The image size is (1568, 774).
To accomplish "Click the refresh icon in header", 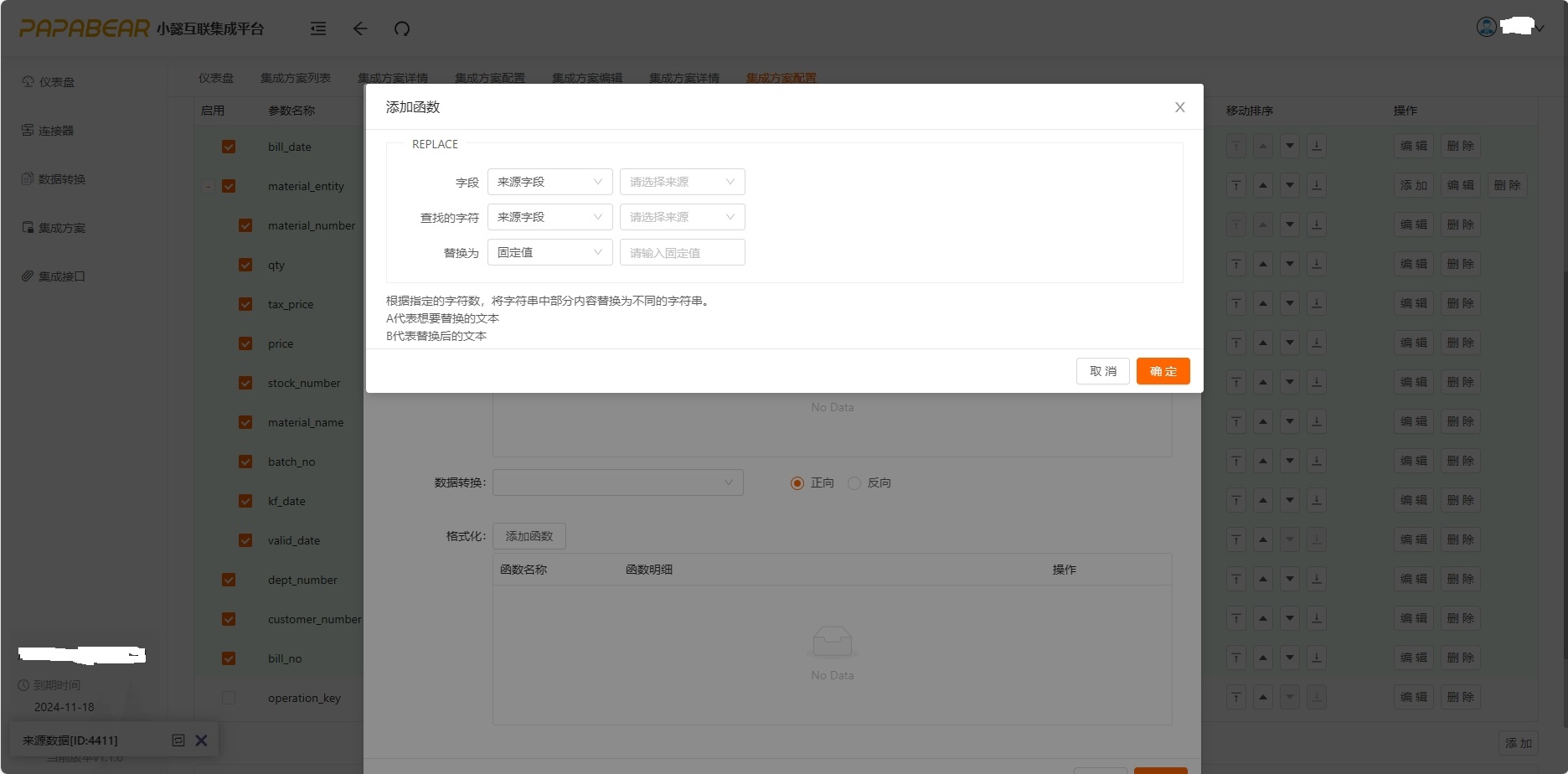I will click(x=402, y=28).
